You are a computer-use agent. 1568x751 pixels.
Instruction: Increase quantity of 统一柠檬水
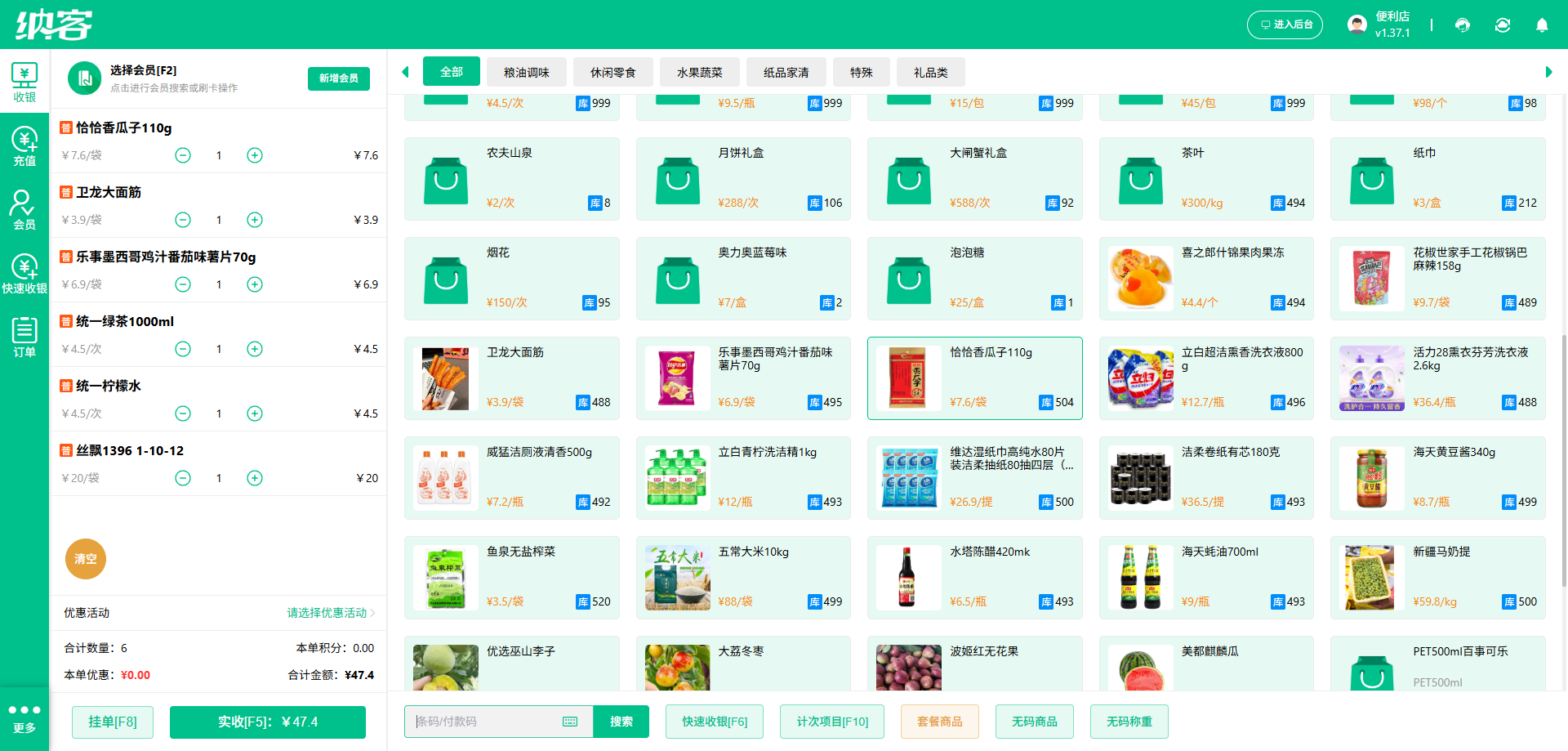click(255, 413)
